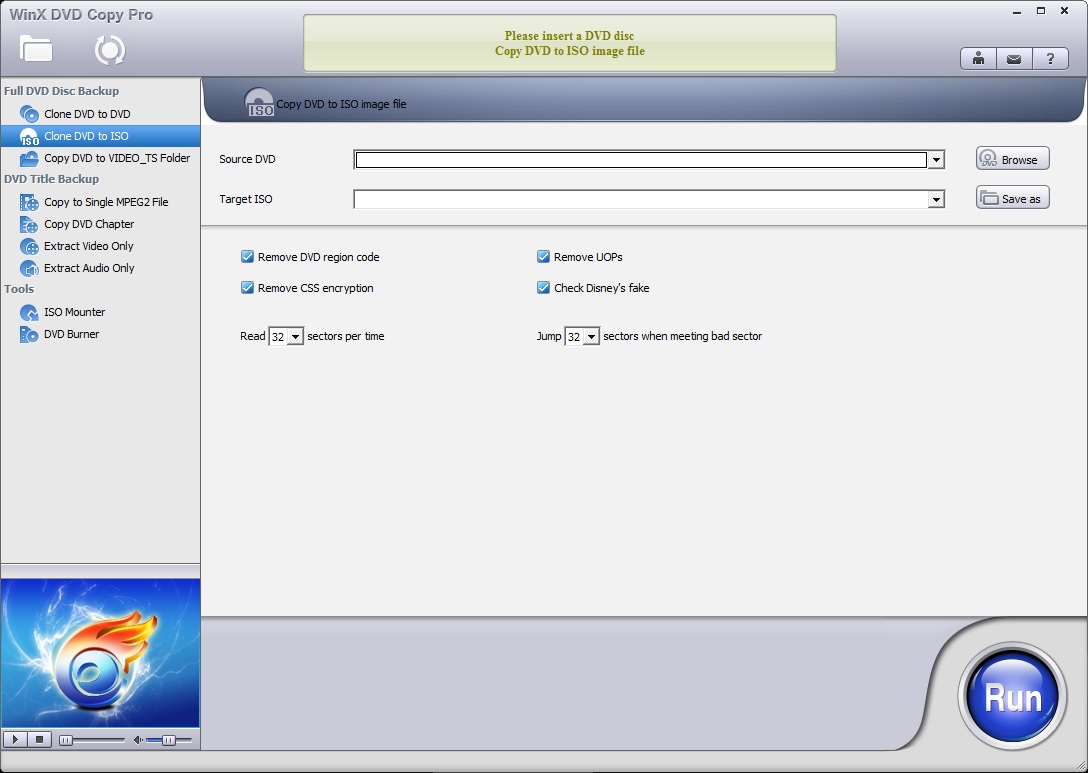This screenshot has height=773, width=1088.
Task: Click the "Copy DVD to ISO image file" panel title
Action: point(341,104)
